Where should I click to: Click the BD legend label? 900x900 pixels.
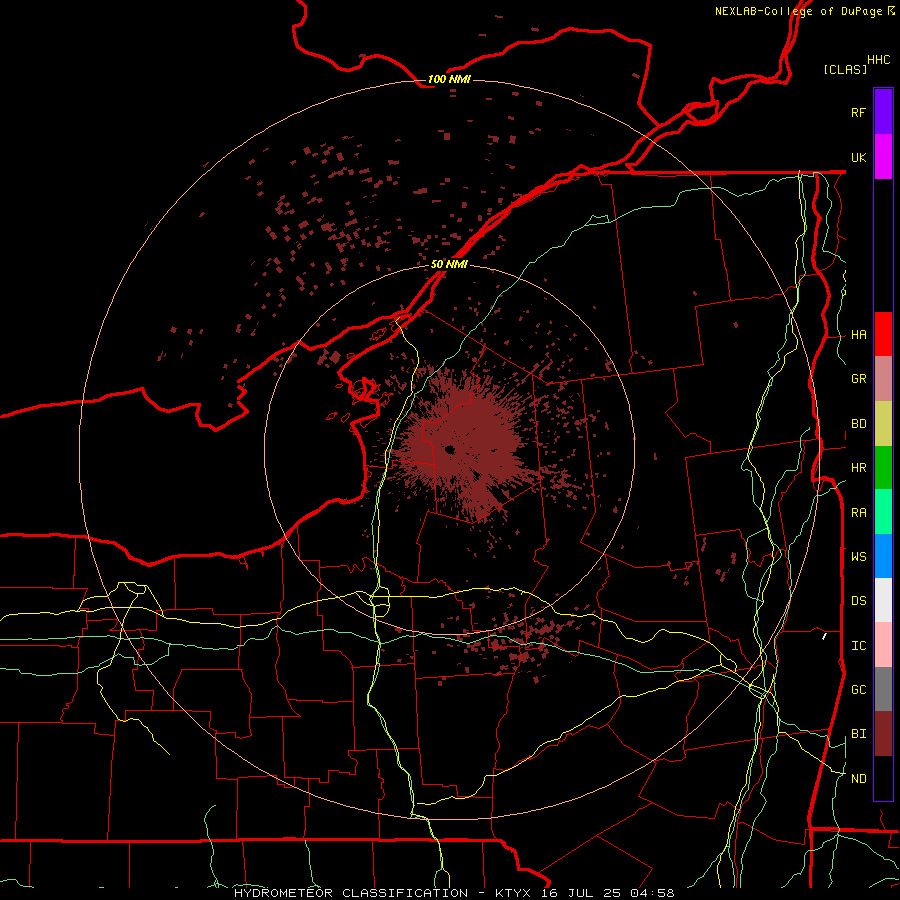(x=859, y=424)
